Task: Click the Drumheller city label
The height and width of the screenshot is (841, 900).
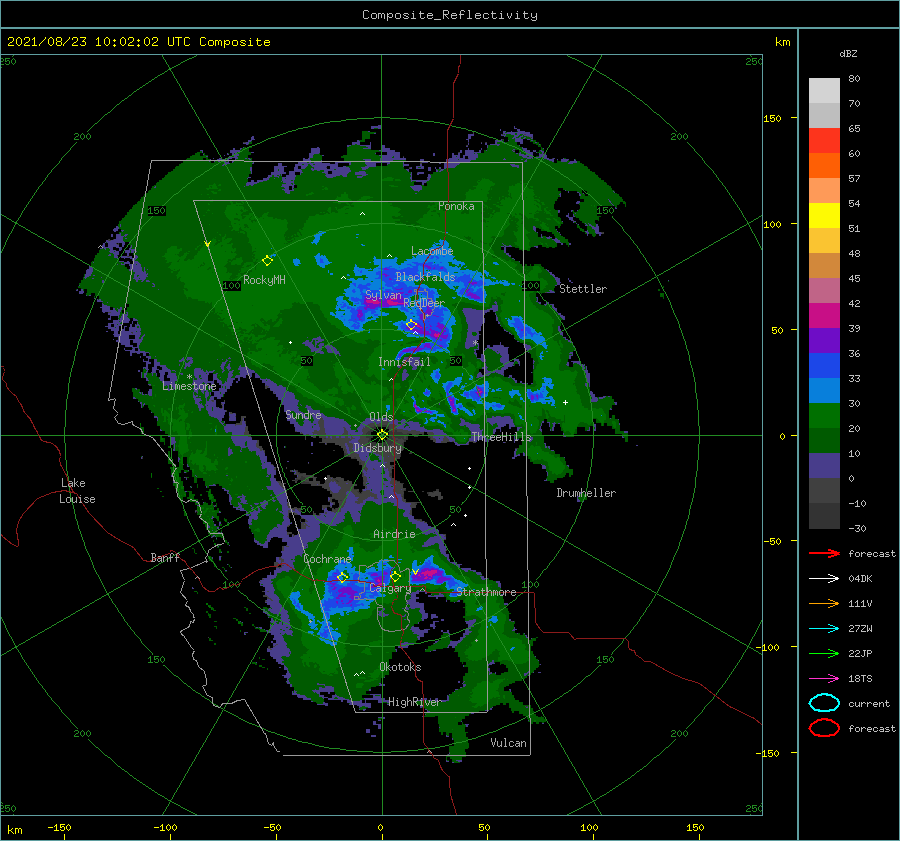Action: [x=586, y=493]
